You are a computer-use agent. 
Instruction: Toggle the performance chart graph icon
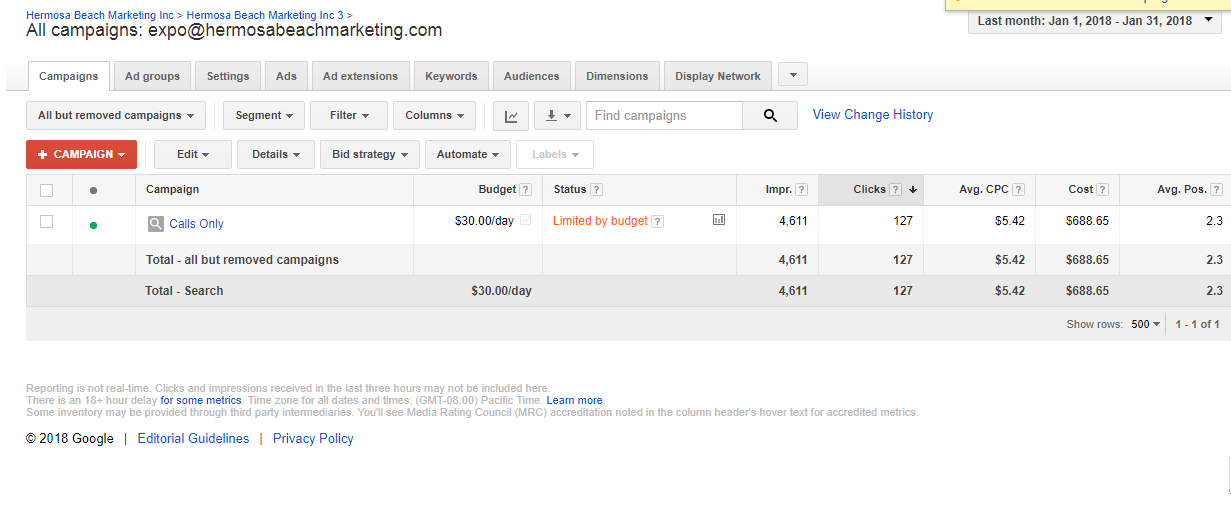click(511, 116)
